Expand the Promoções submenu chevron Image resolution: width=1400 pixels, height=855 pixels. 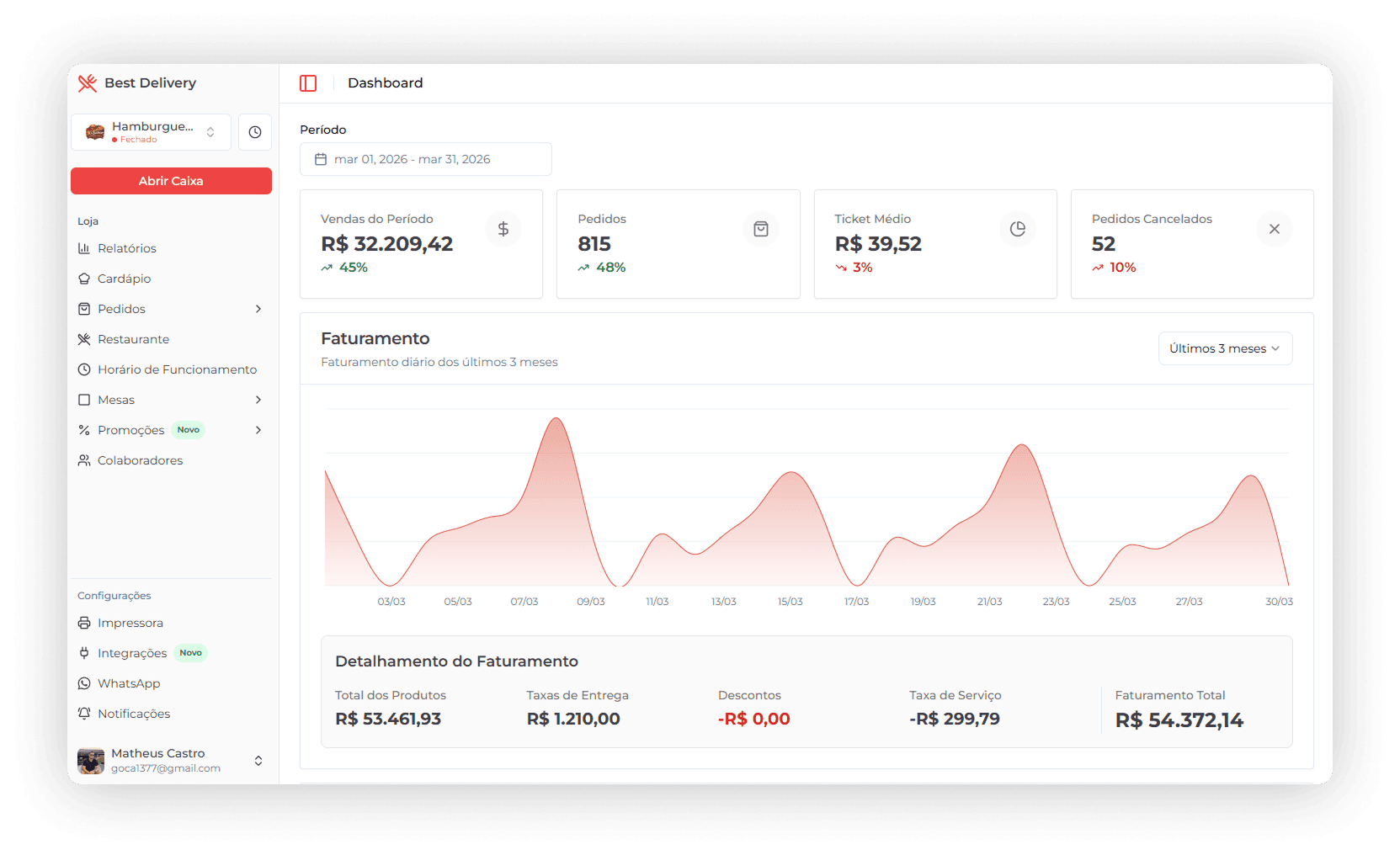click(x=258, y=430)
